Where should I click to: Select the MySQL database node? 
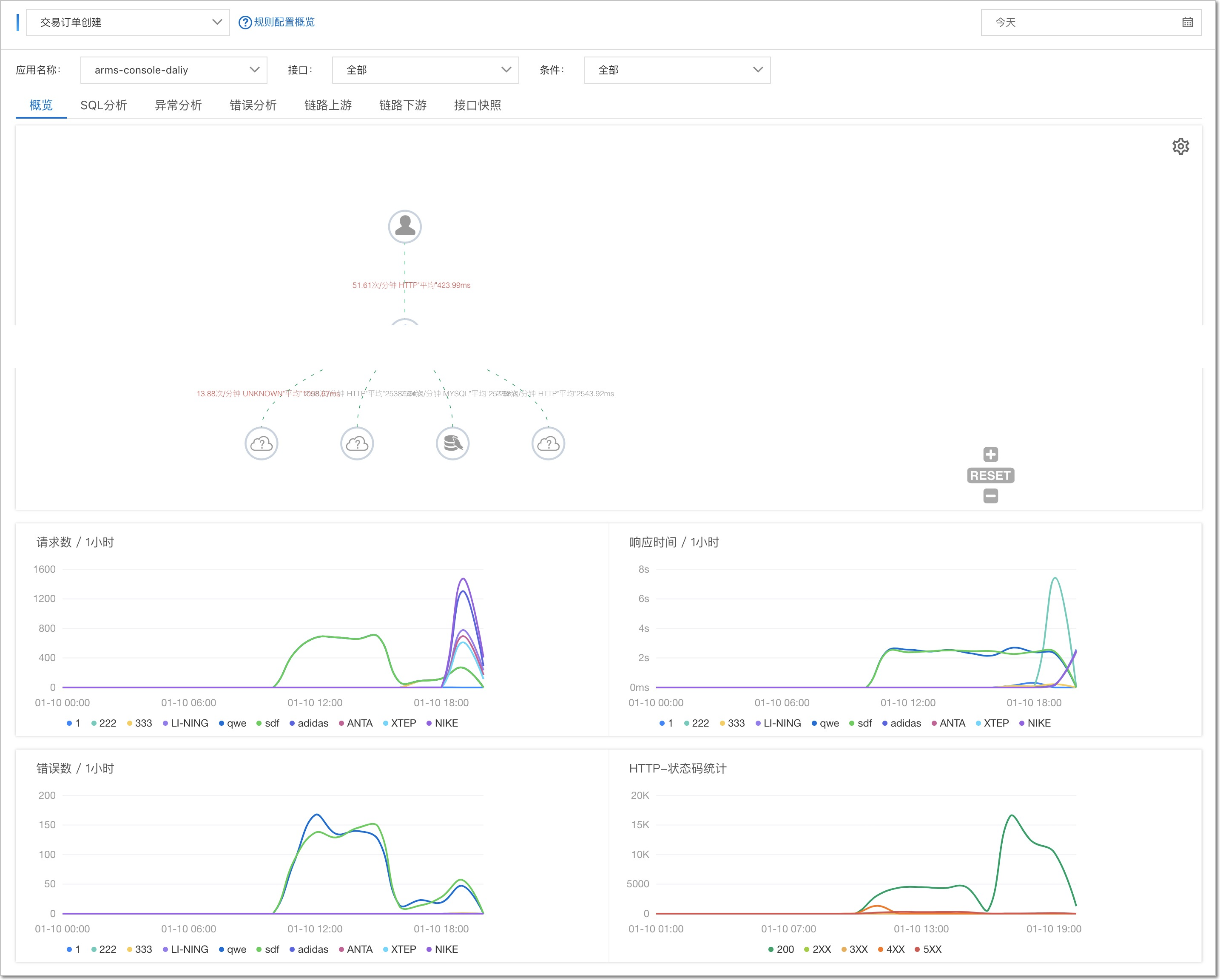pyautogui.click(x=453, y=443)
